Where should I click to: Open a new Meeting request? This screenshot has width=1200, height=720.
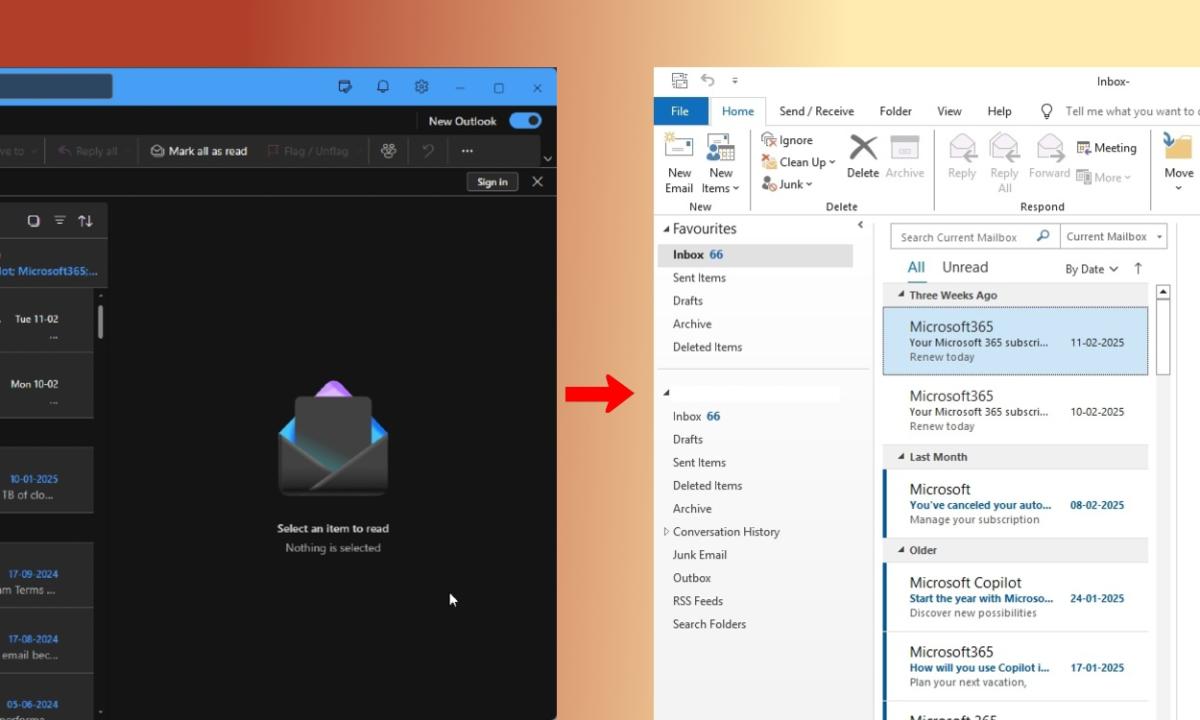click(1106, 147)
